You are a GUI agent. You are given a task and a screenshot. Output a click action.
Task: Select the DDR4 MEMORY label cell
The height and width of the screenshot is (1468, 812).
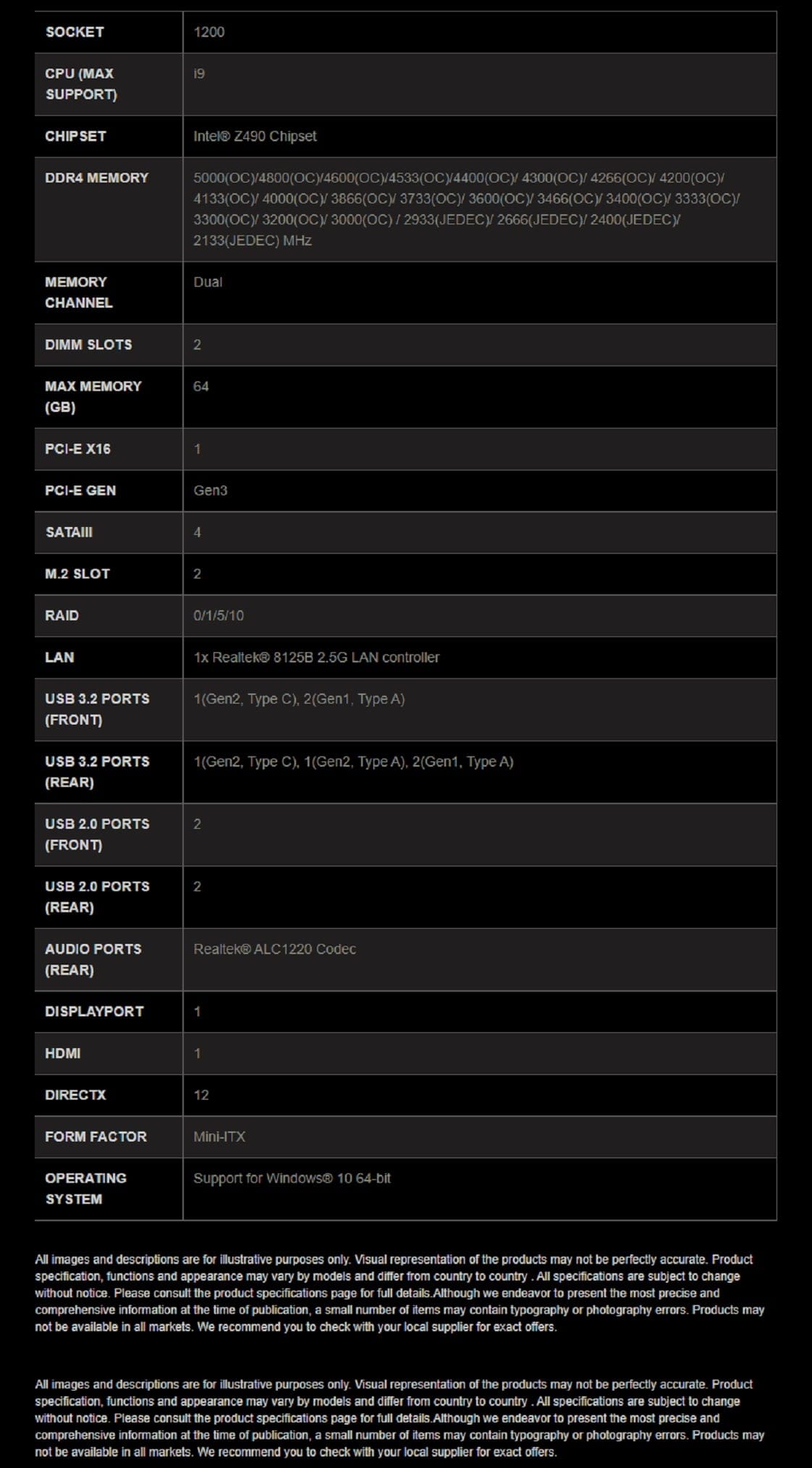96,178
